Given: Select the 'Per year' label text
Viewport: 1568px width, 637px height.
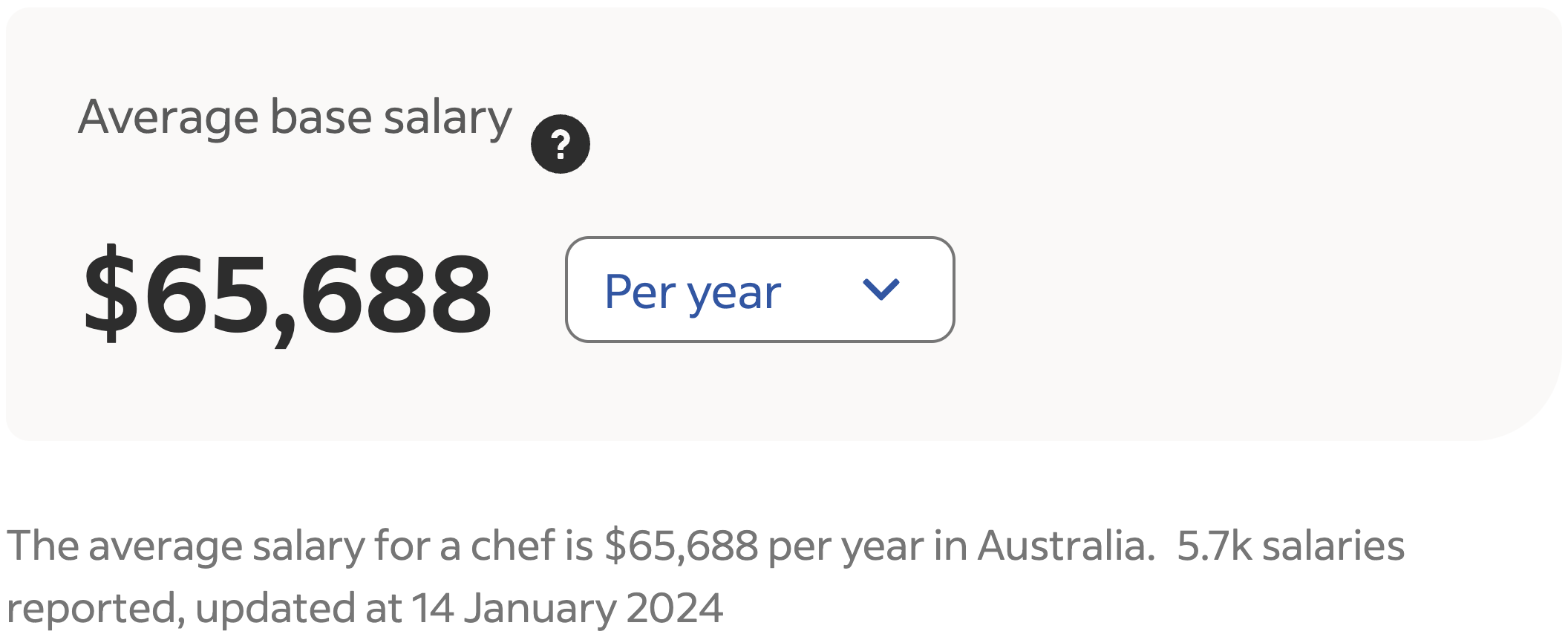Looking at the screenshot, I should (x=692, y=292).
